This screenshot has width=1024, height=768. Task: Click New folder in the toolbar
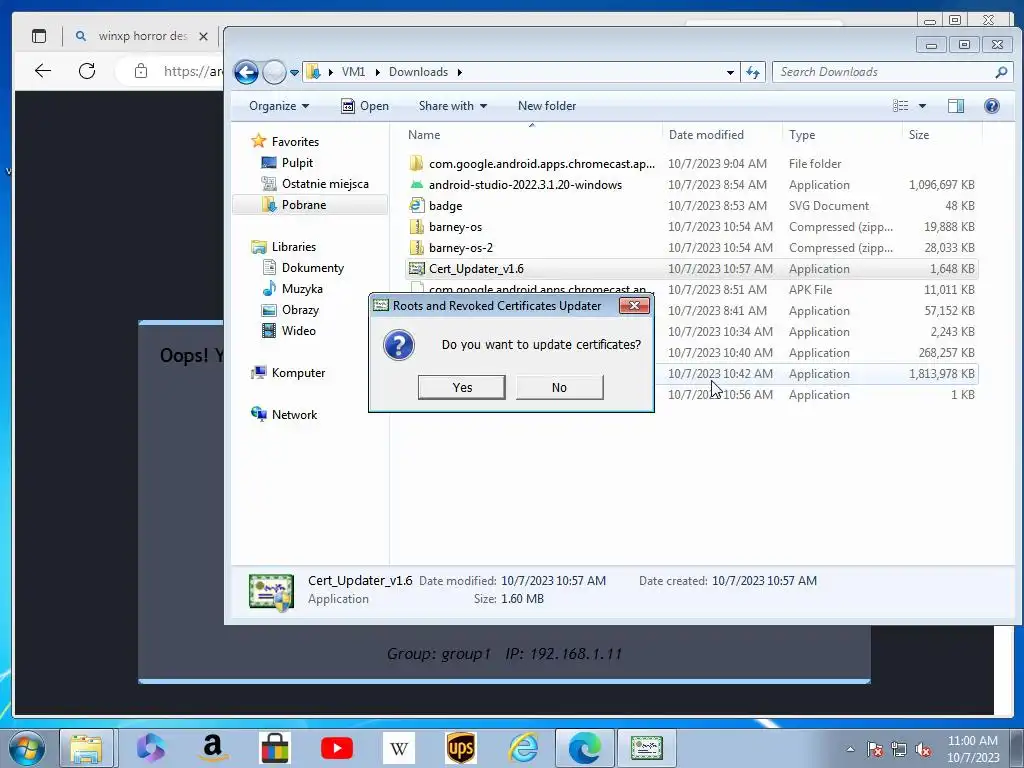pyautogui.click(x=547, y=106)
